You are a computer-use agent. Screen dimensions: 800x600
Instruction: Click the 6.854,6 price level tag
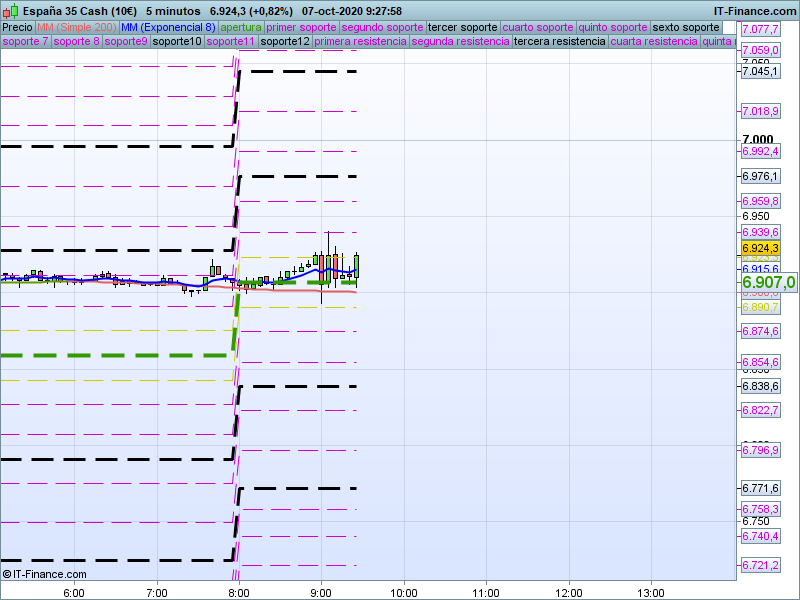point(760,362)
